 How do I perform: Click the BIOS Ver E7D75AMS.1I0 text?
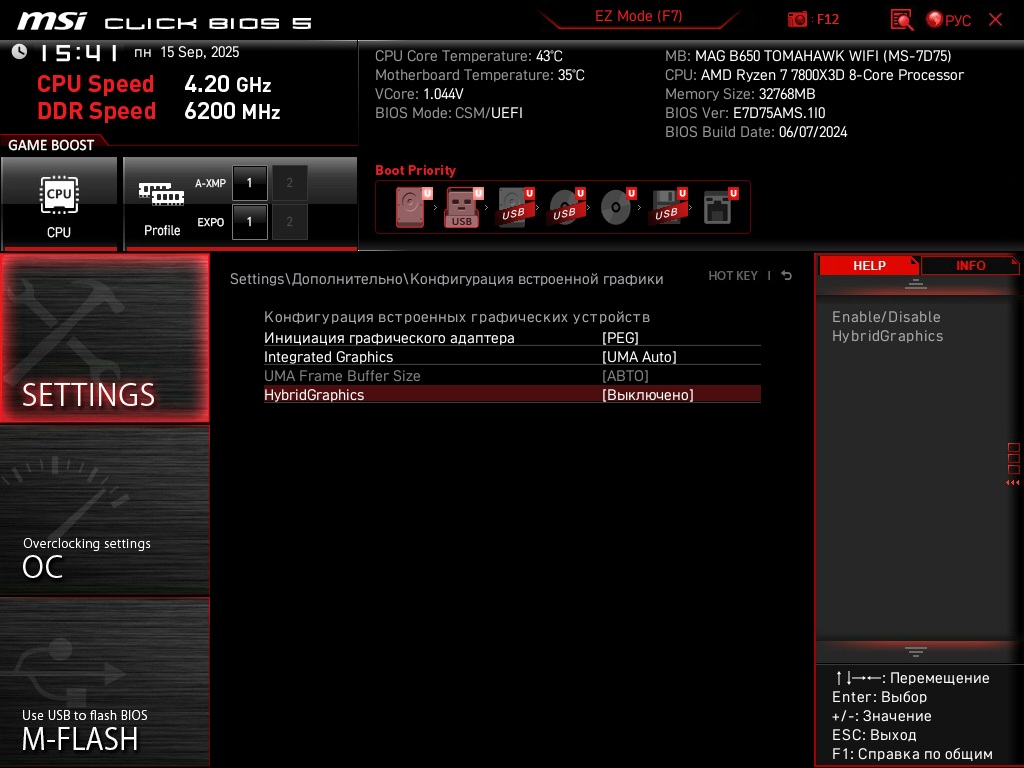click(745, 113)
